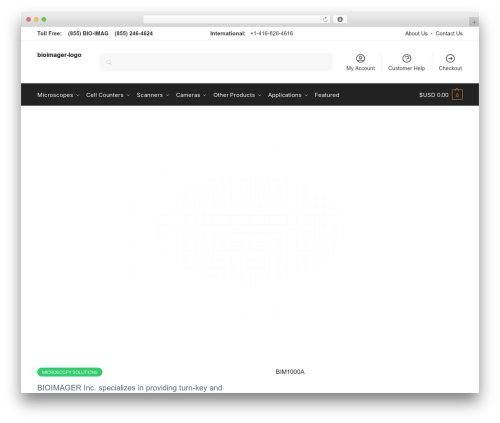Click the Customer Help question icon
Screen dimensions: 500x423
(406, 58)
